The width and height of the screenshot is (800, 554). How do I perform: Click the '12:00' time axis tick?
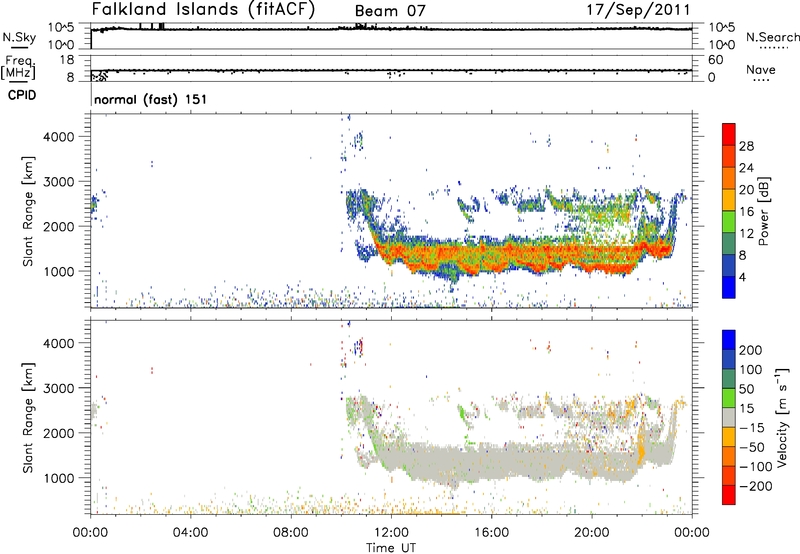pos(391,533)
